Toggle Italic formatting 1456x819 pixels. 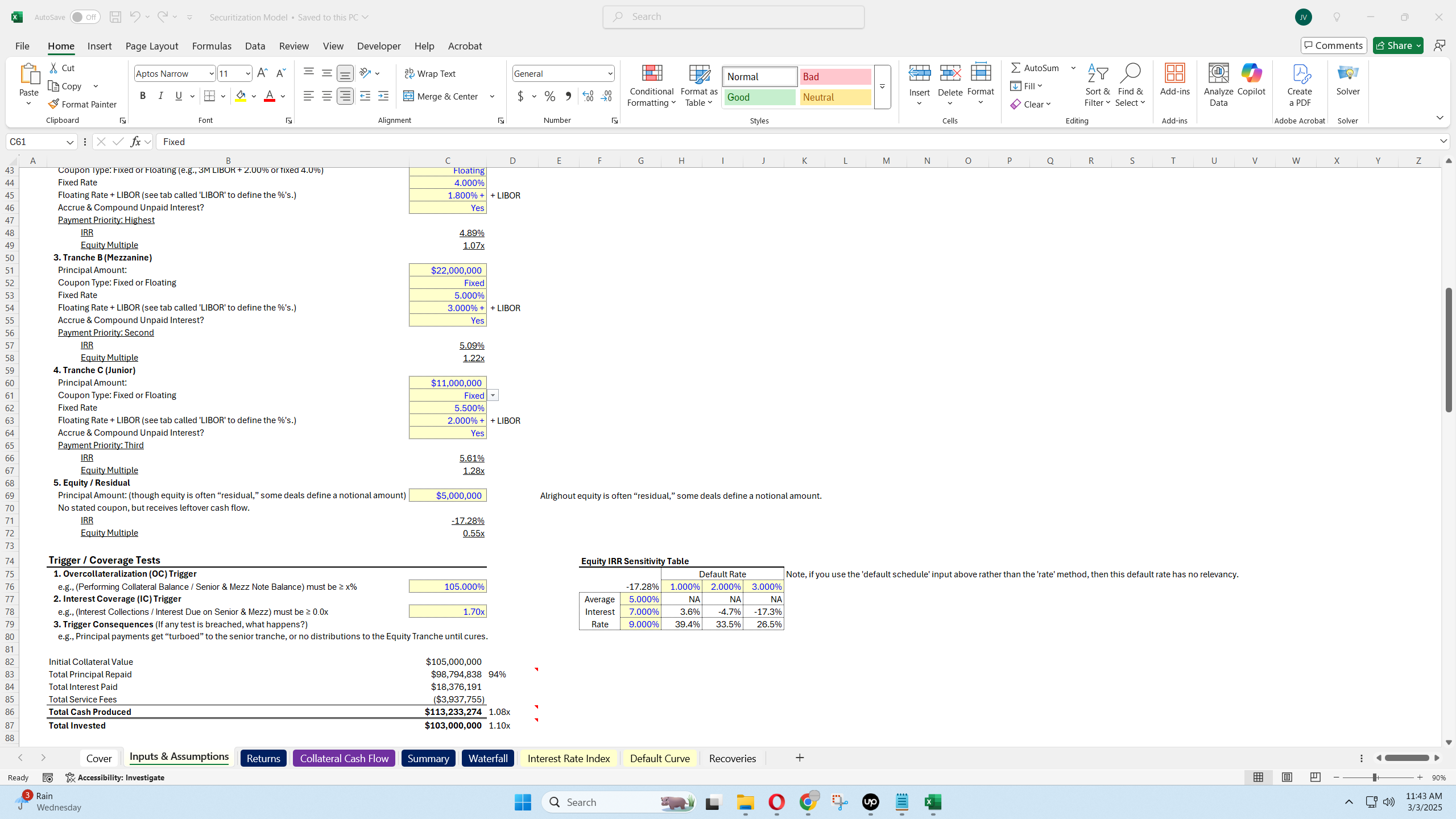pos(161,96)
